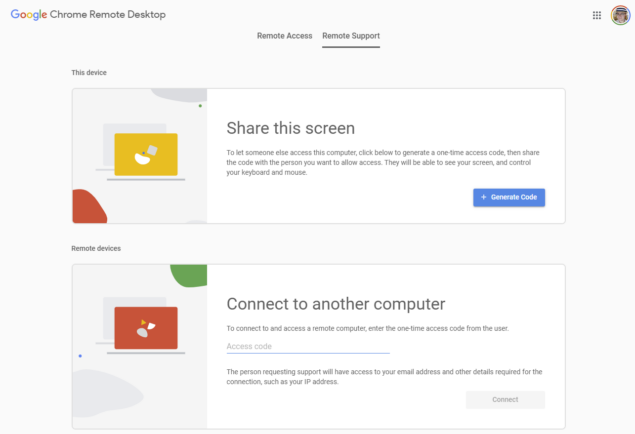Open the Google apps grid icon
Screen dimensions: 635x434
pos(597,15)
